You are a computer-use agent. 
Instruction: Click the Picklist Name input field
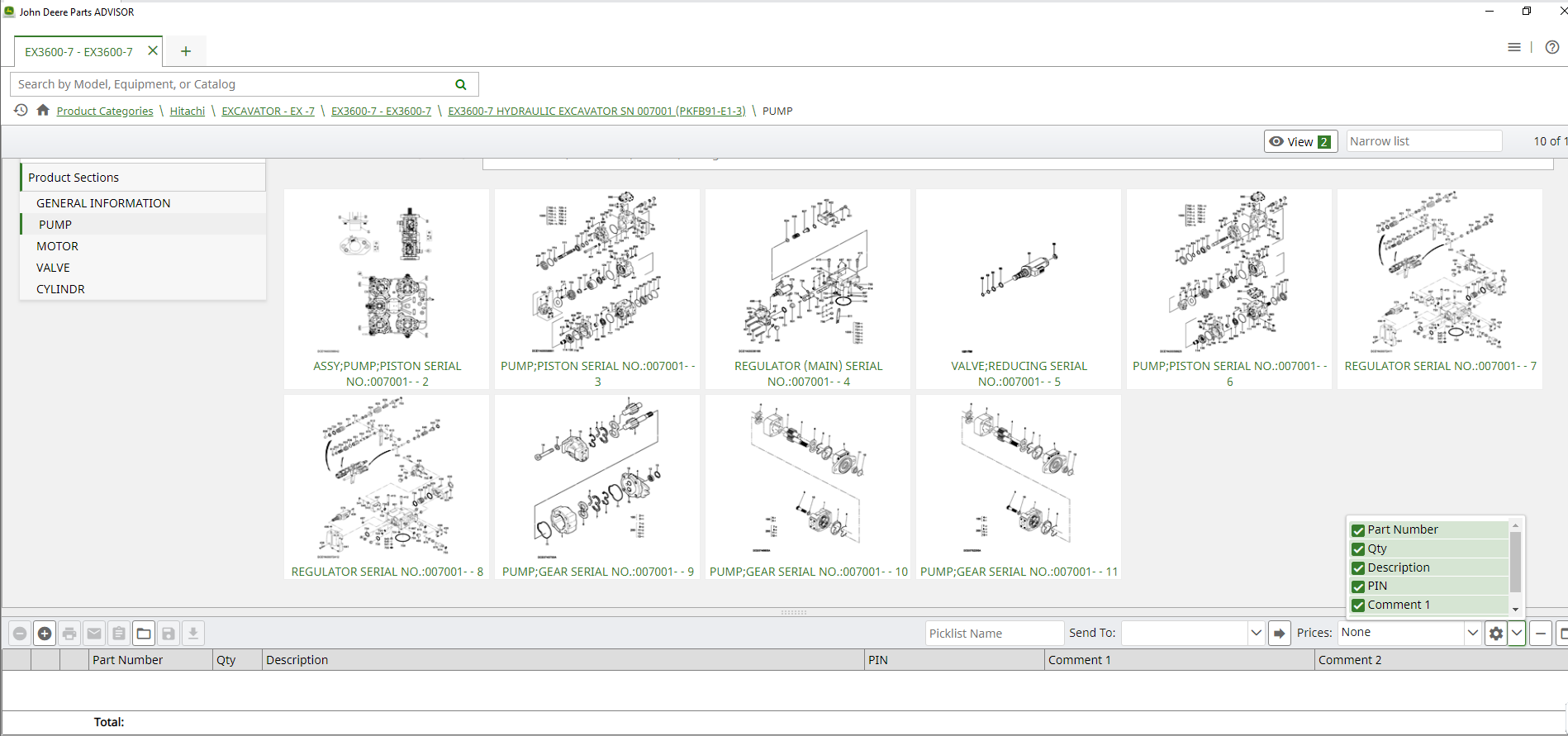click(x=995, y=634)
